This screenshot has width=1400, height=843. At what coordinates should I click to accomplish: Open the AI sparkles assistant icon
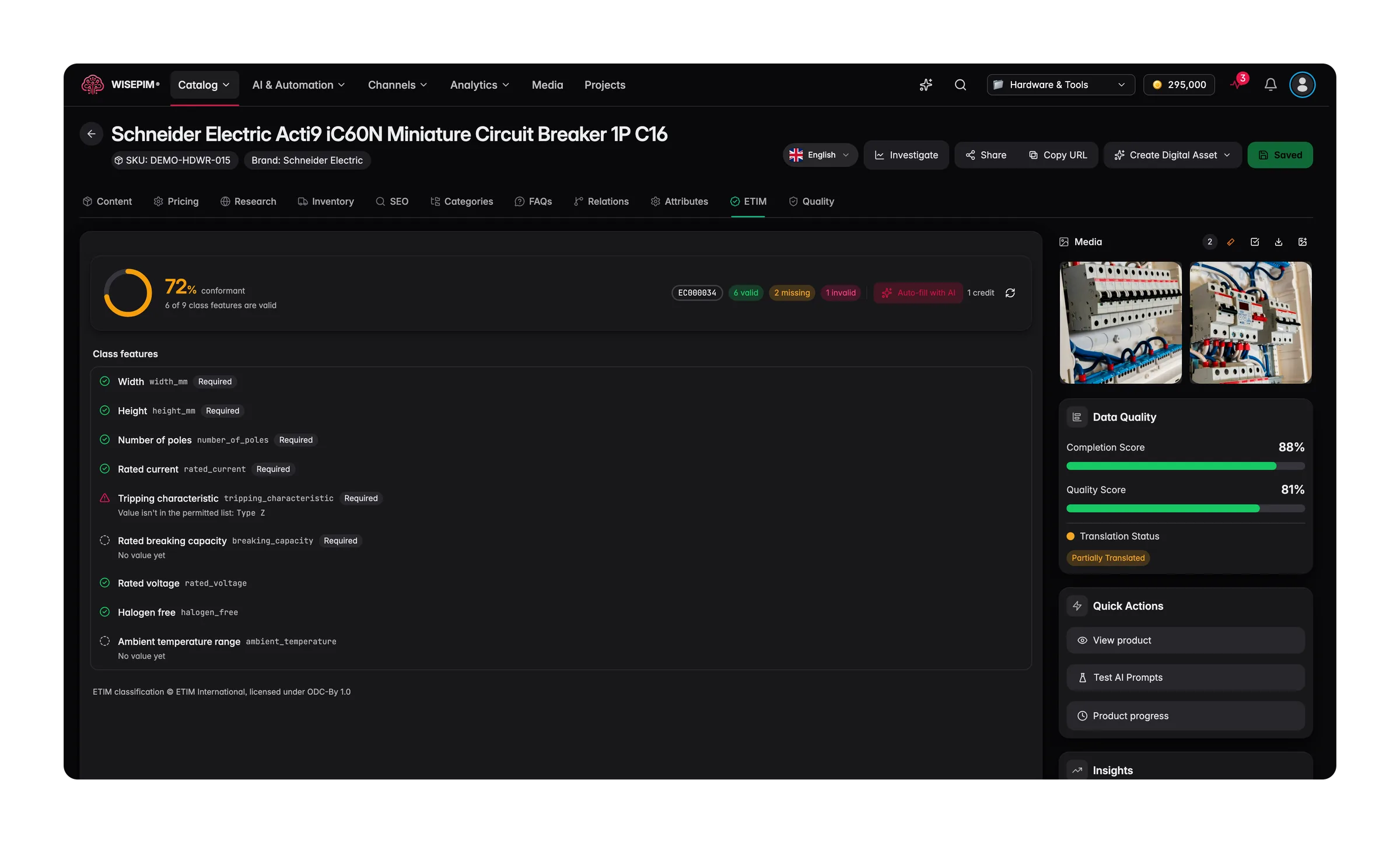pos(926,85)
